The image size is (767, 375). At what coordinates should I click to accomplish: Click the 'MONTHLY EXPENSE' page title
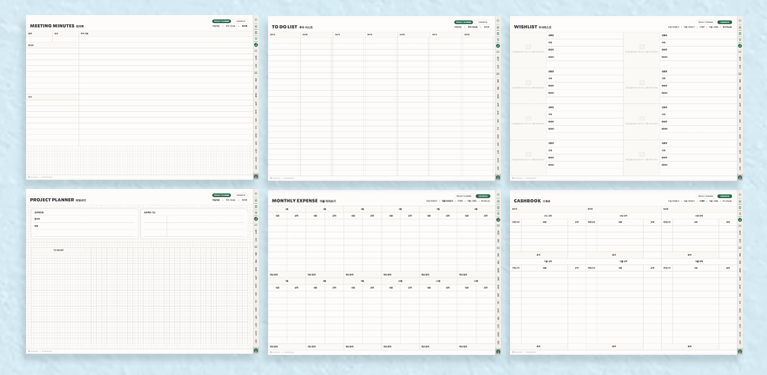294,201
